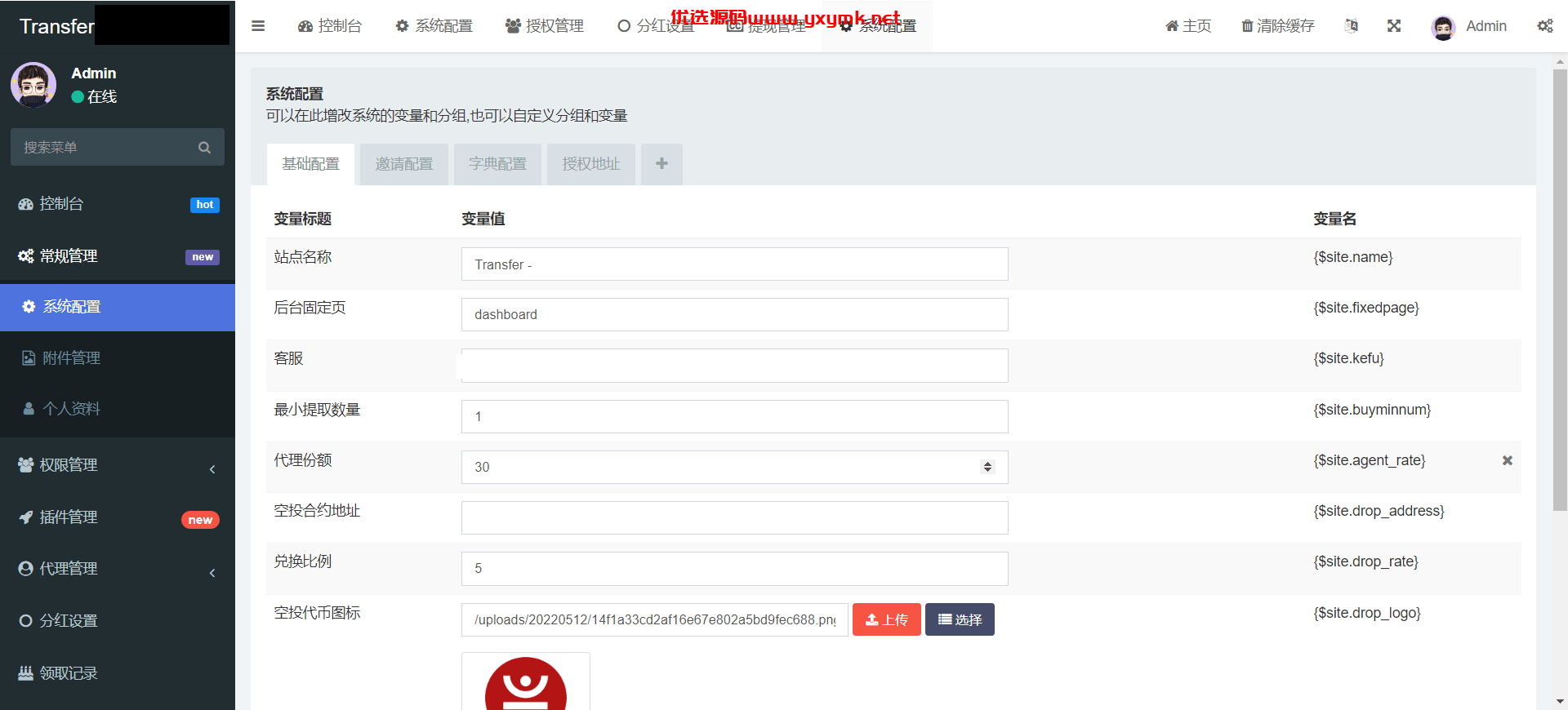Edit the 后台固定页 dashboard field

[734, 315]
